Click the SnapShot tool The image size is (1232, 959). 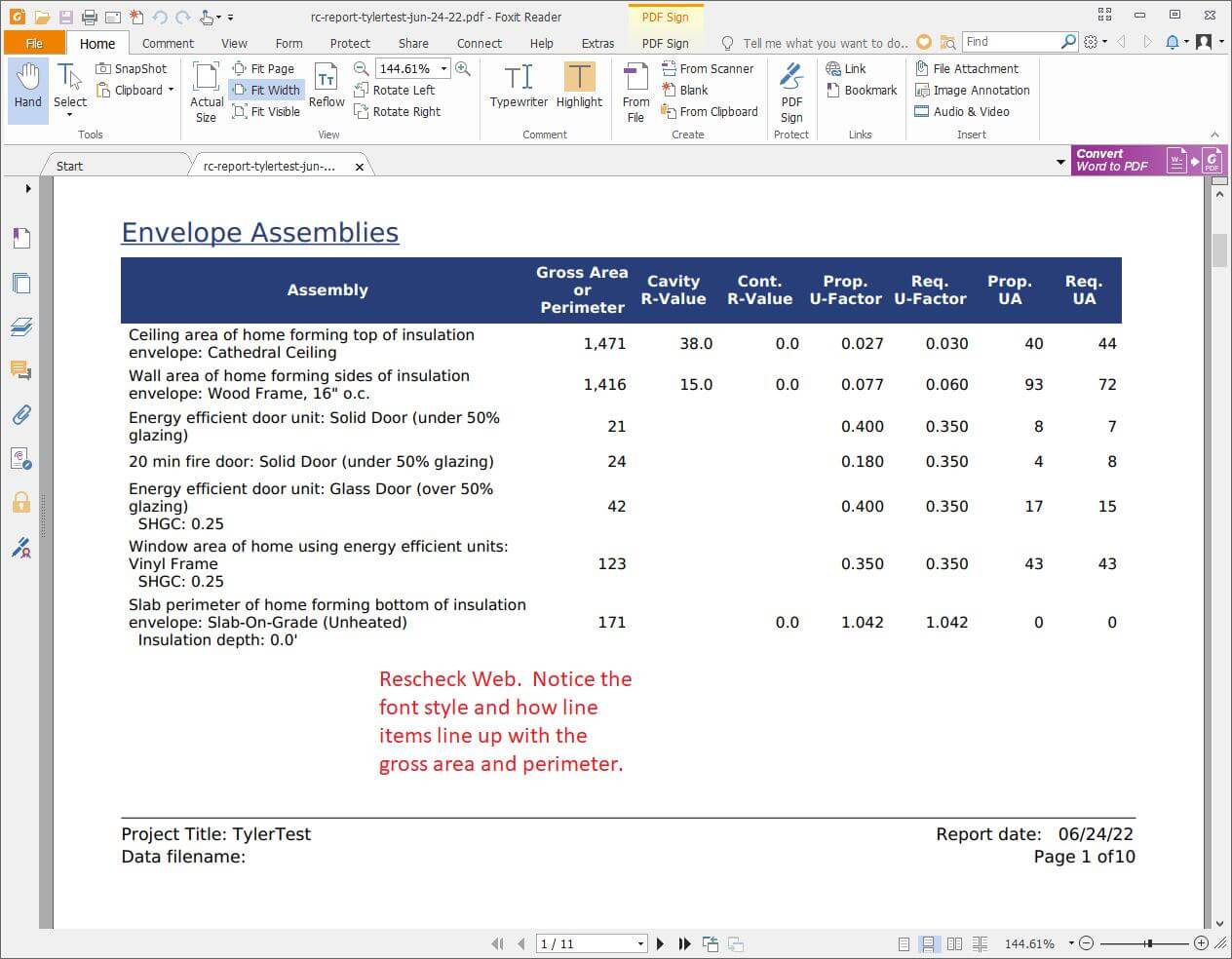[x=132, y=68]
